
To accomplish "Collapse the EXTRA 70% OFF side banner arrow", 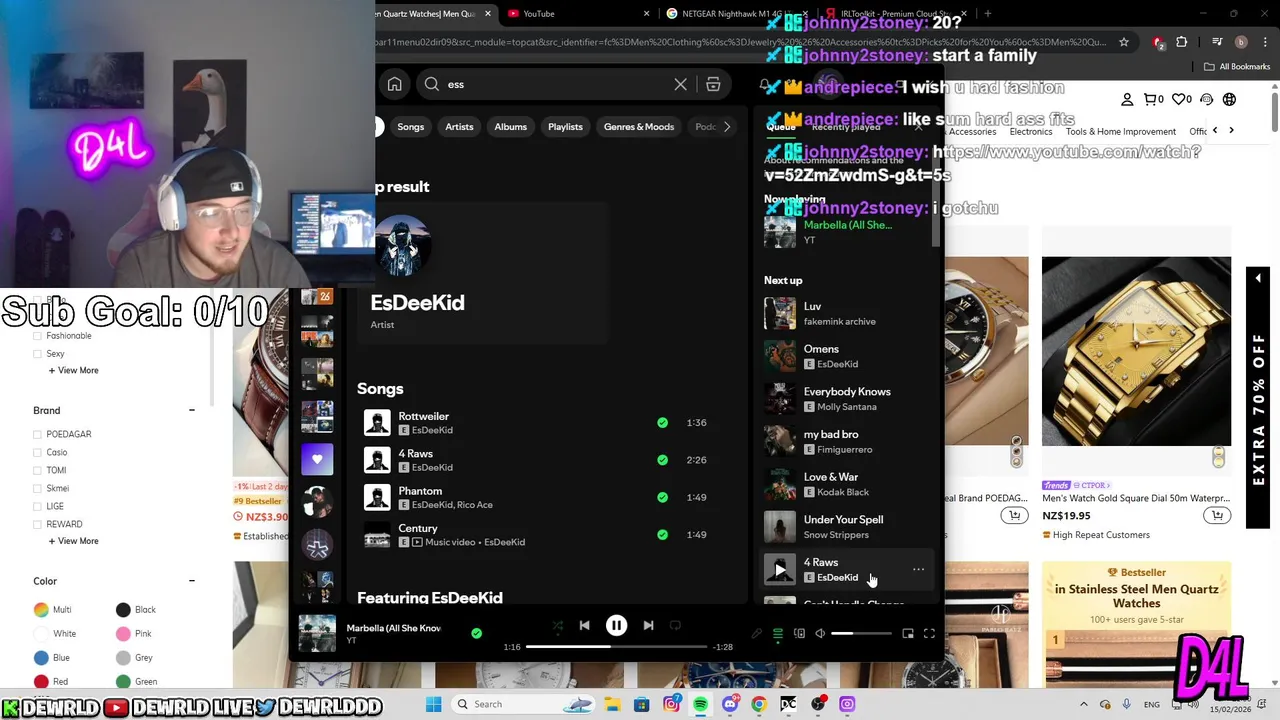I will 1258,277.
